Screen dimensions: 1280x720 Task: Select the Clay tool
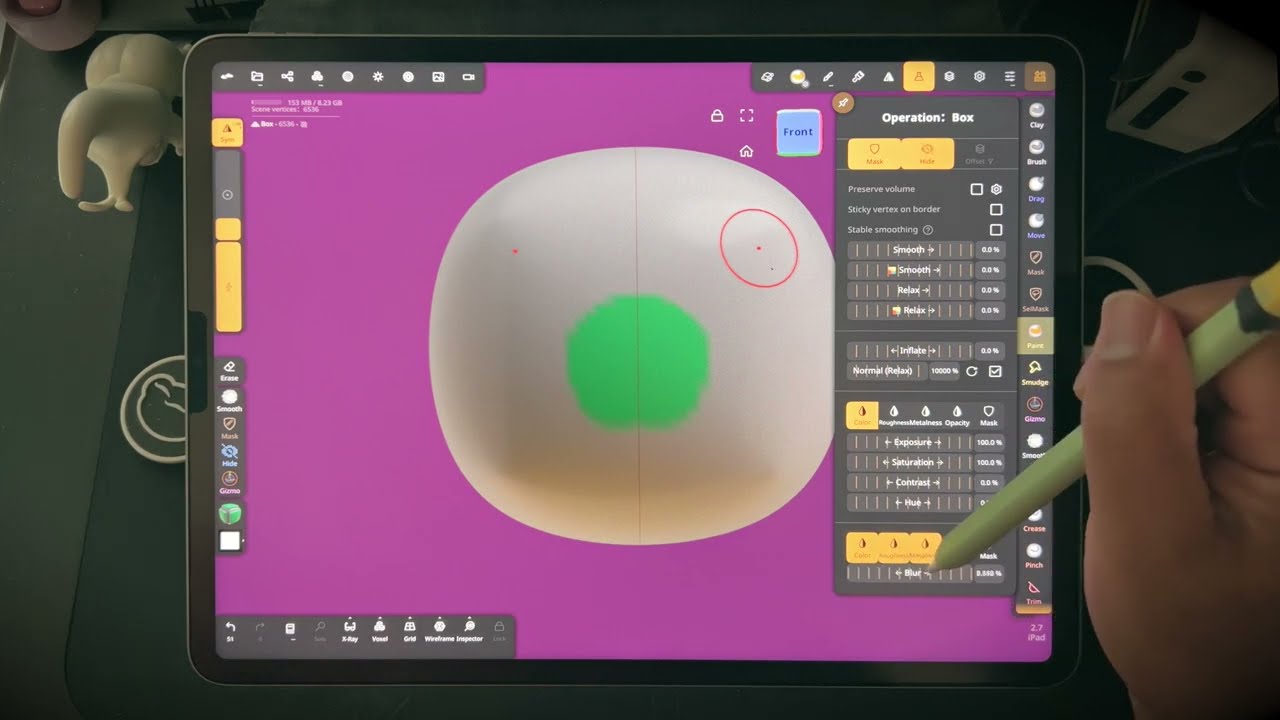[1036, 115]
